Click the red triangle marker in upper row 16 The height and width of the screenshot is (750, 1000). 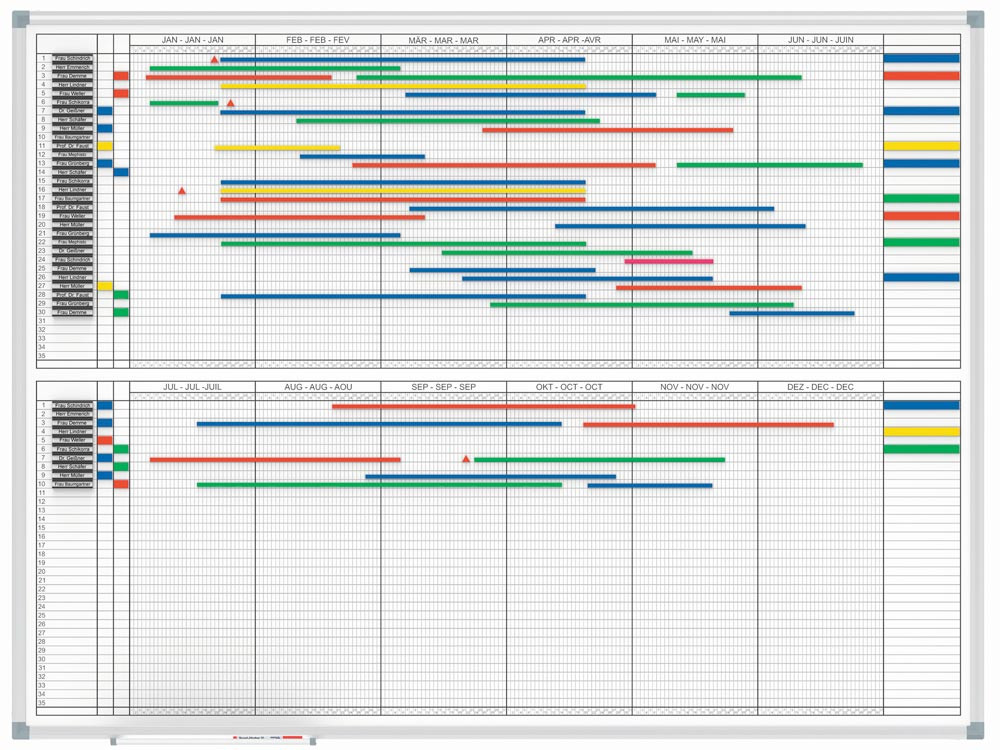click(182, 190)
